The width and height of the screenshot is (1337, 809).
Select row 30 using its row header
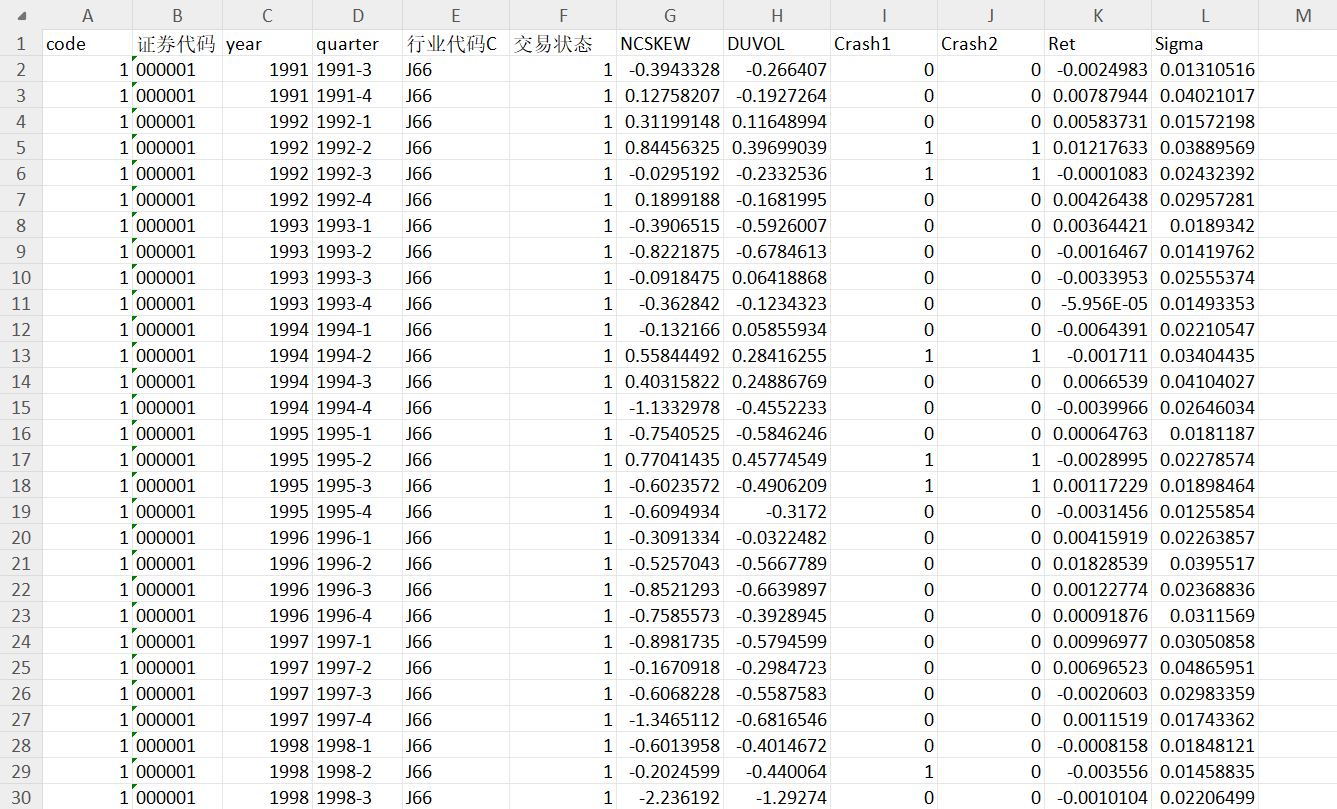click(x=21, y=798)
